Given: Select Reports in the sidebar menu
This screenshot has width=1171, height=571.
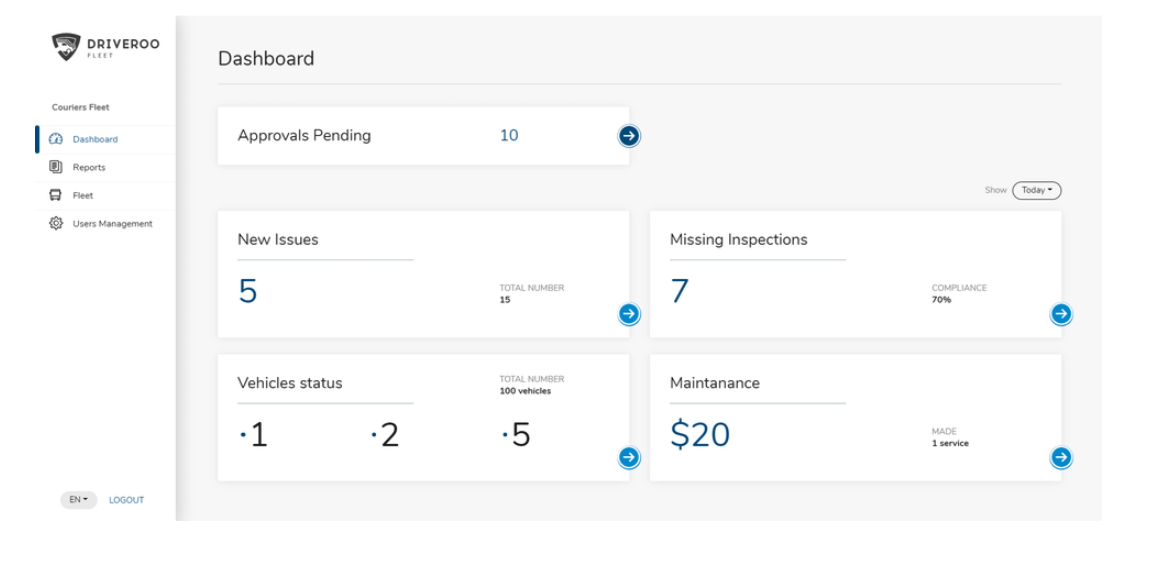Looking at the screenshot, I should [x=89, y=167].
